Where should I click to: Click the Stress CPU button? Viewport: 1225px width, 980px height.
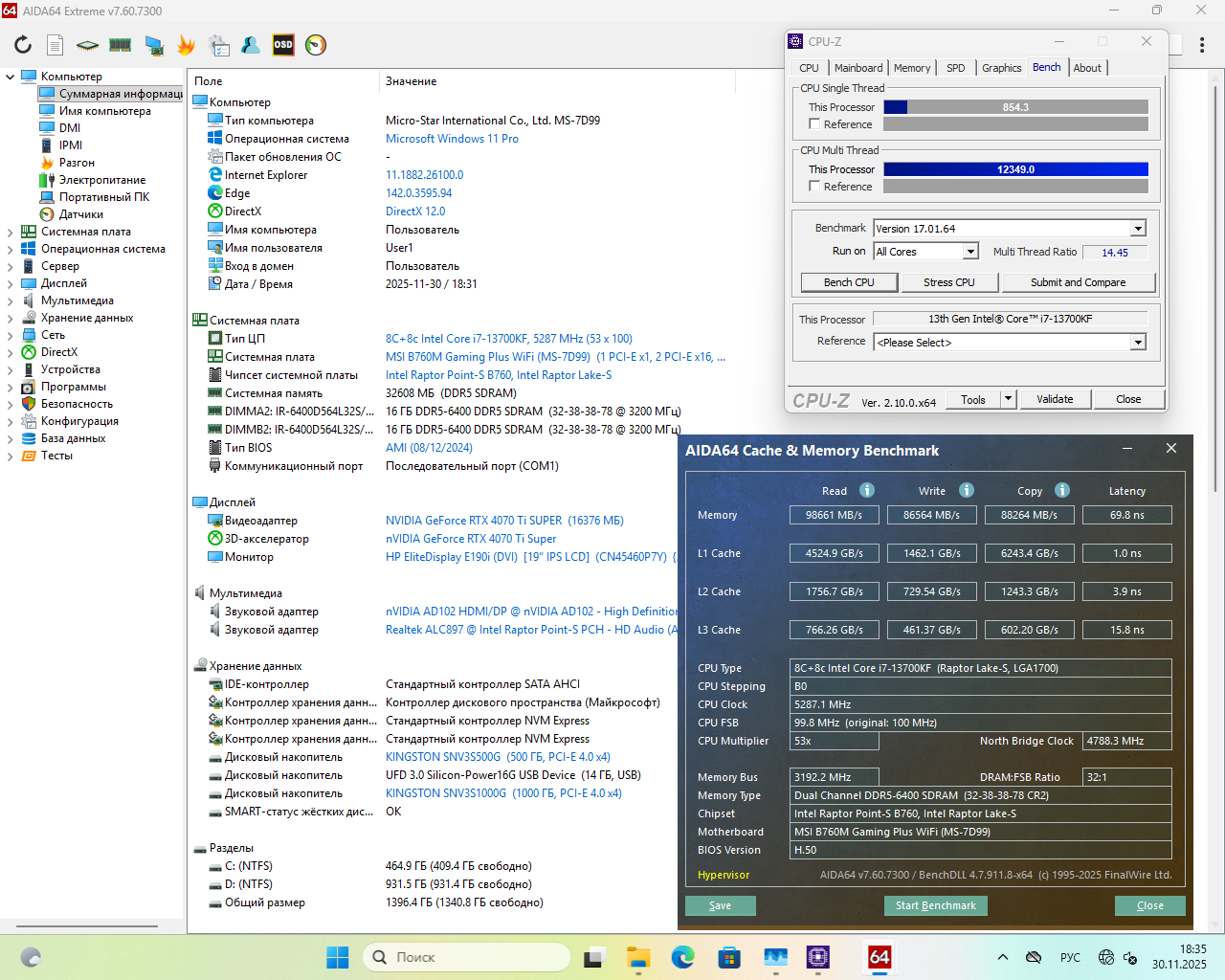949,282
